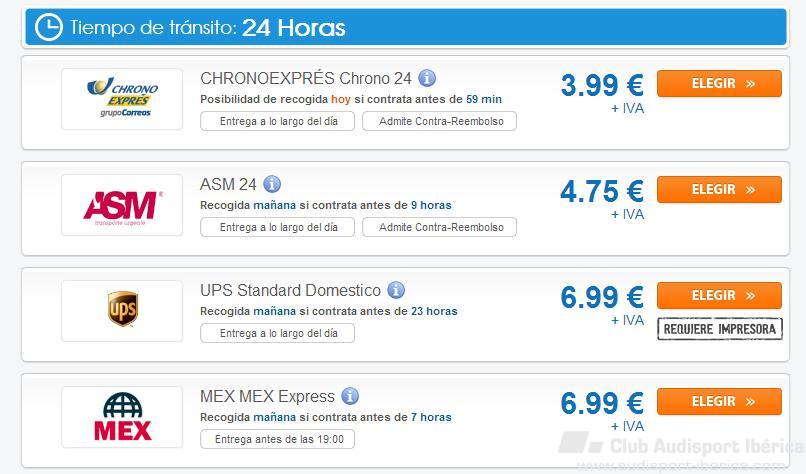Click the Chrono Exprés carrier logo
The image size is (806, 474).
click(x=122, y=99)
